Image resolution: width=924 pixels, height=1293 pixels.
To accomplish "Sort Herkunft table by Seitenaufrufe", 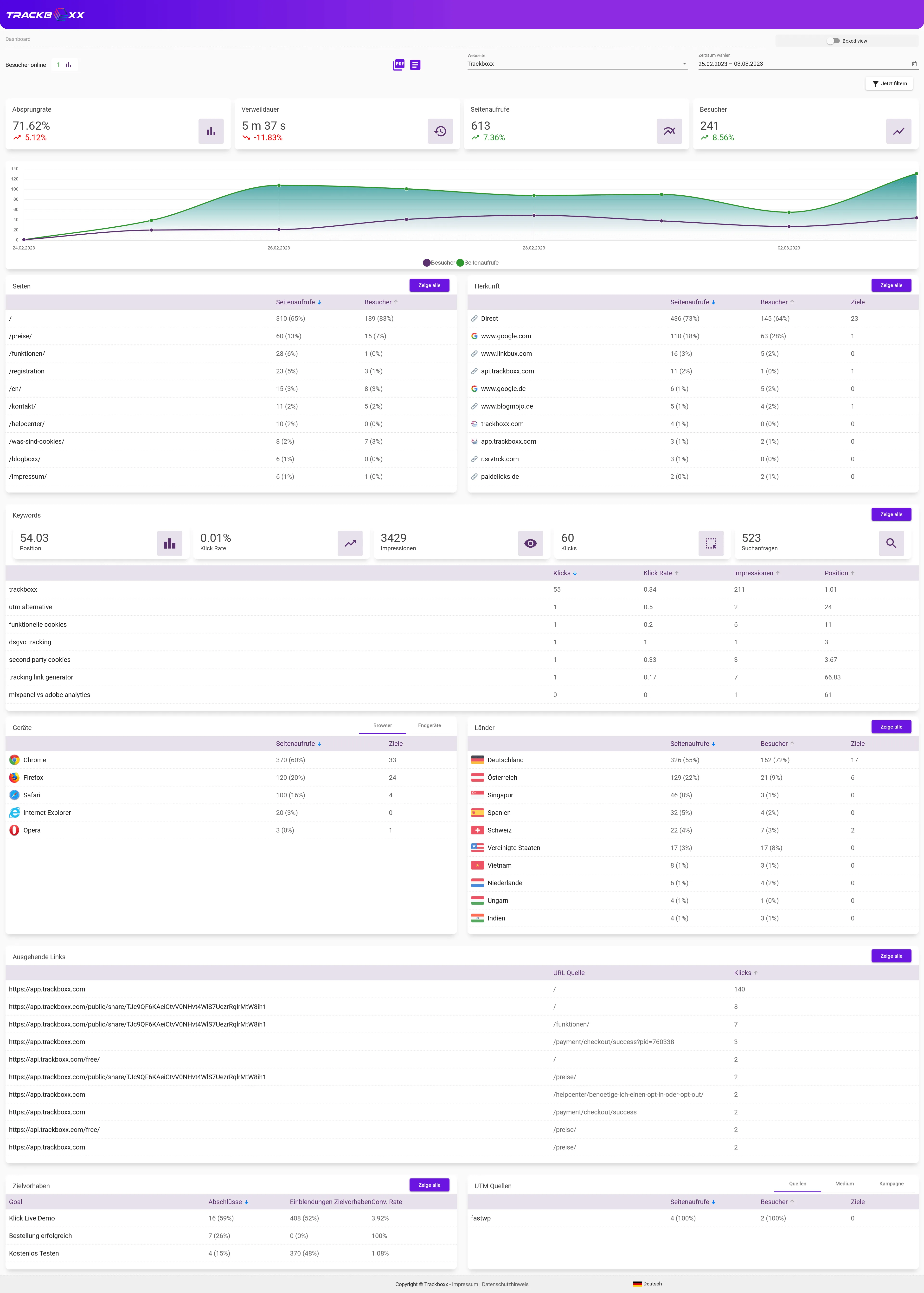I will (693, 302).
